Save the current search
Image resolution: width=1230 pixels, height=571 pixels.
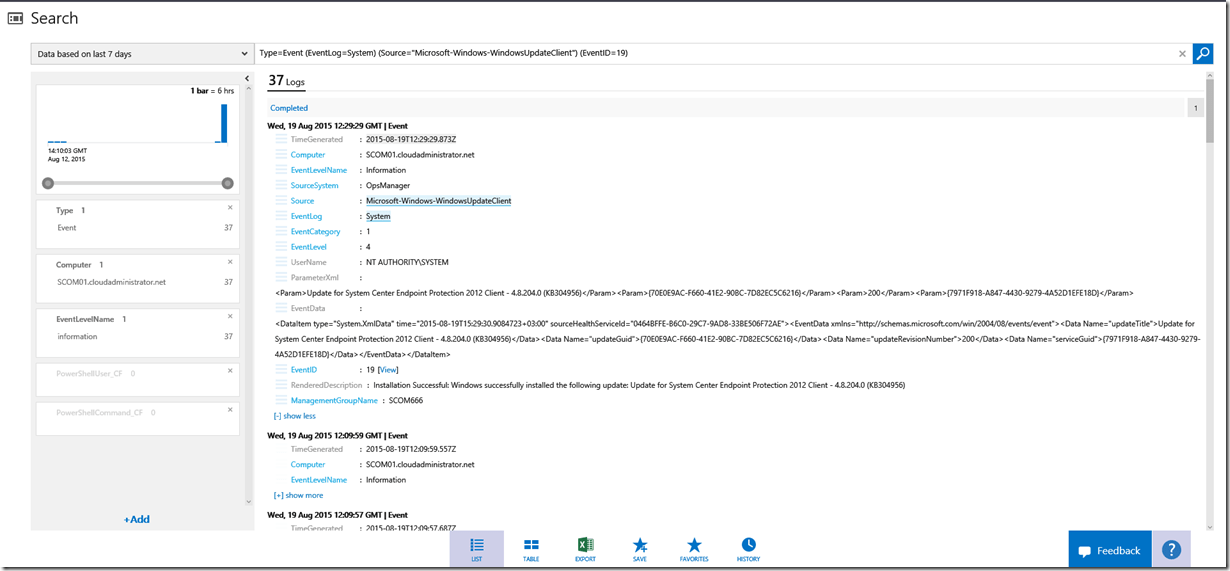click(x=640, y=549)
